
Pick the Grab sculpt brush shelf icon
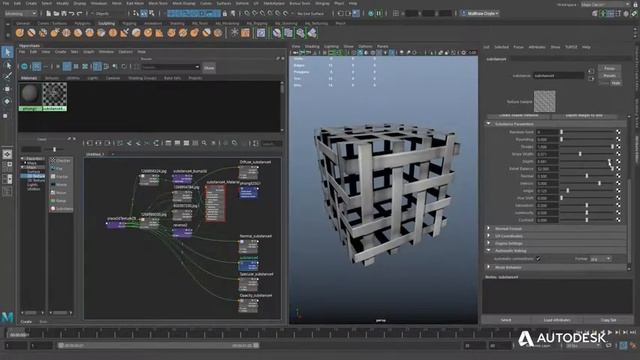(x=55, y=33)
